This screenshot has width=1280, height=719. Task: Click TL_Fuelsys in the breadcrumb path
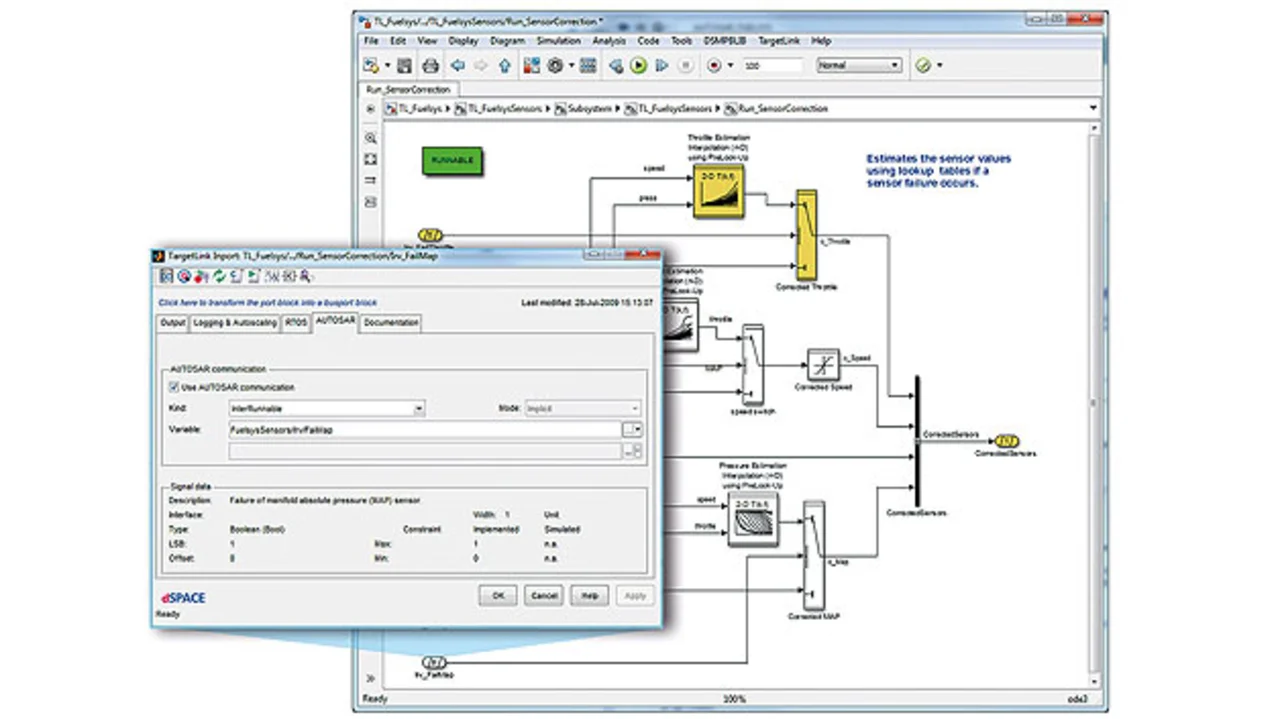tap(420, 108)
